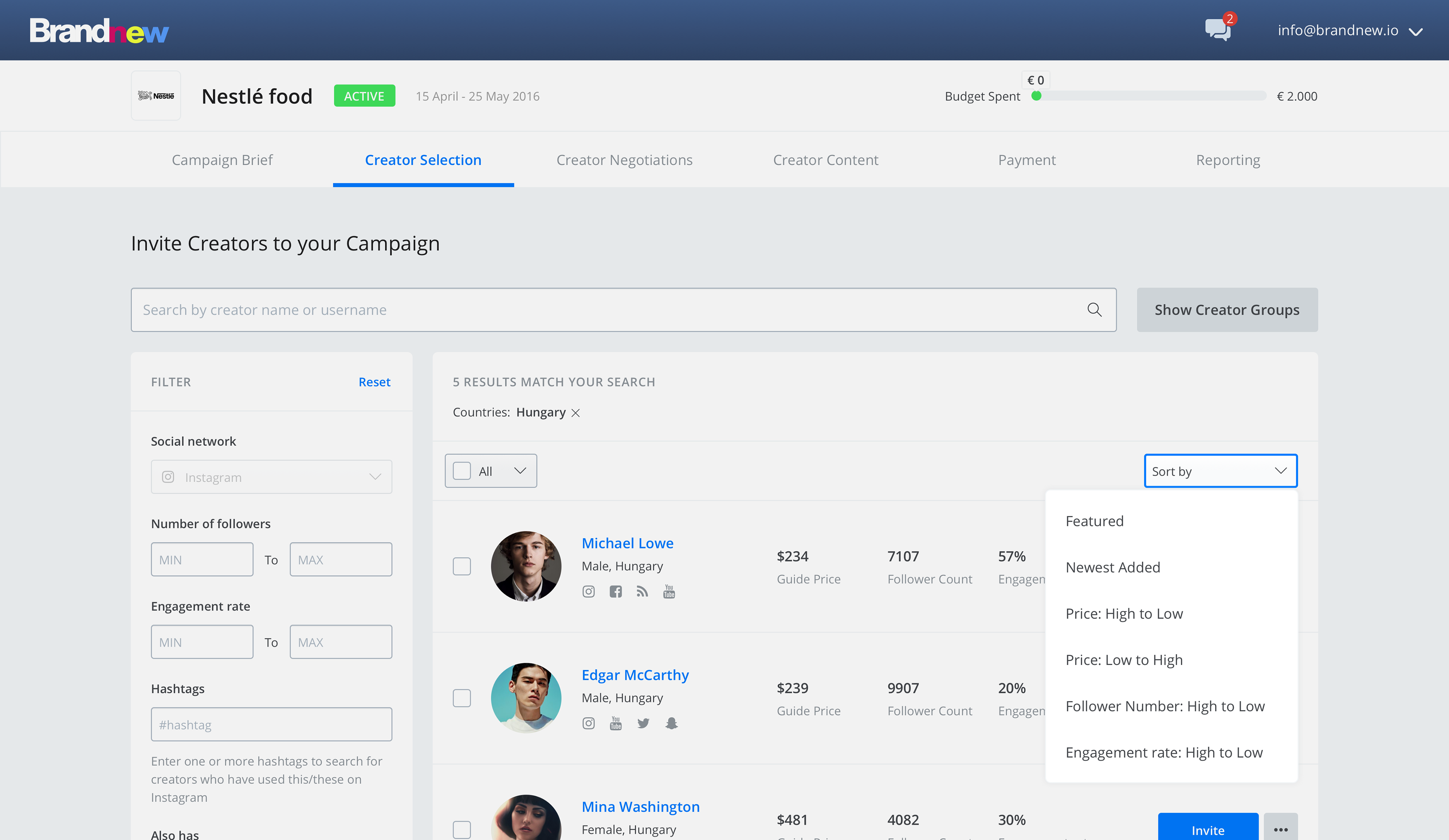Open Michael Lowe's Facebook icon

point(615,592)
